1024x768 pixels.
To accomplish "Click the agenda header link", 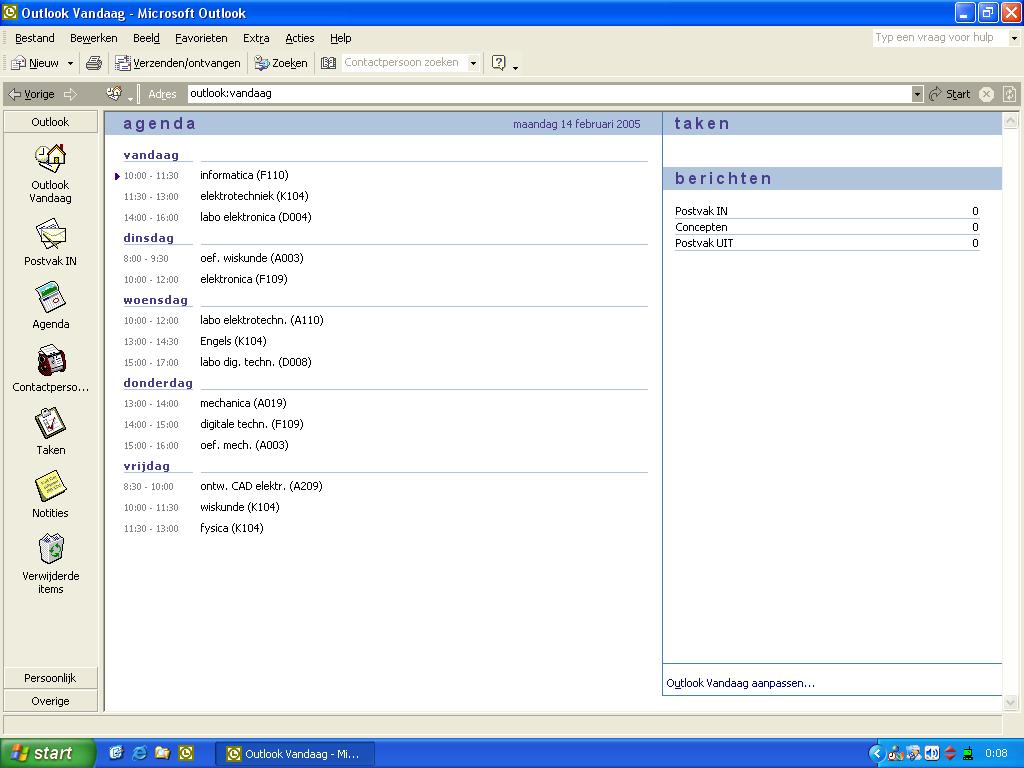I will coord(159,123).
